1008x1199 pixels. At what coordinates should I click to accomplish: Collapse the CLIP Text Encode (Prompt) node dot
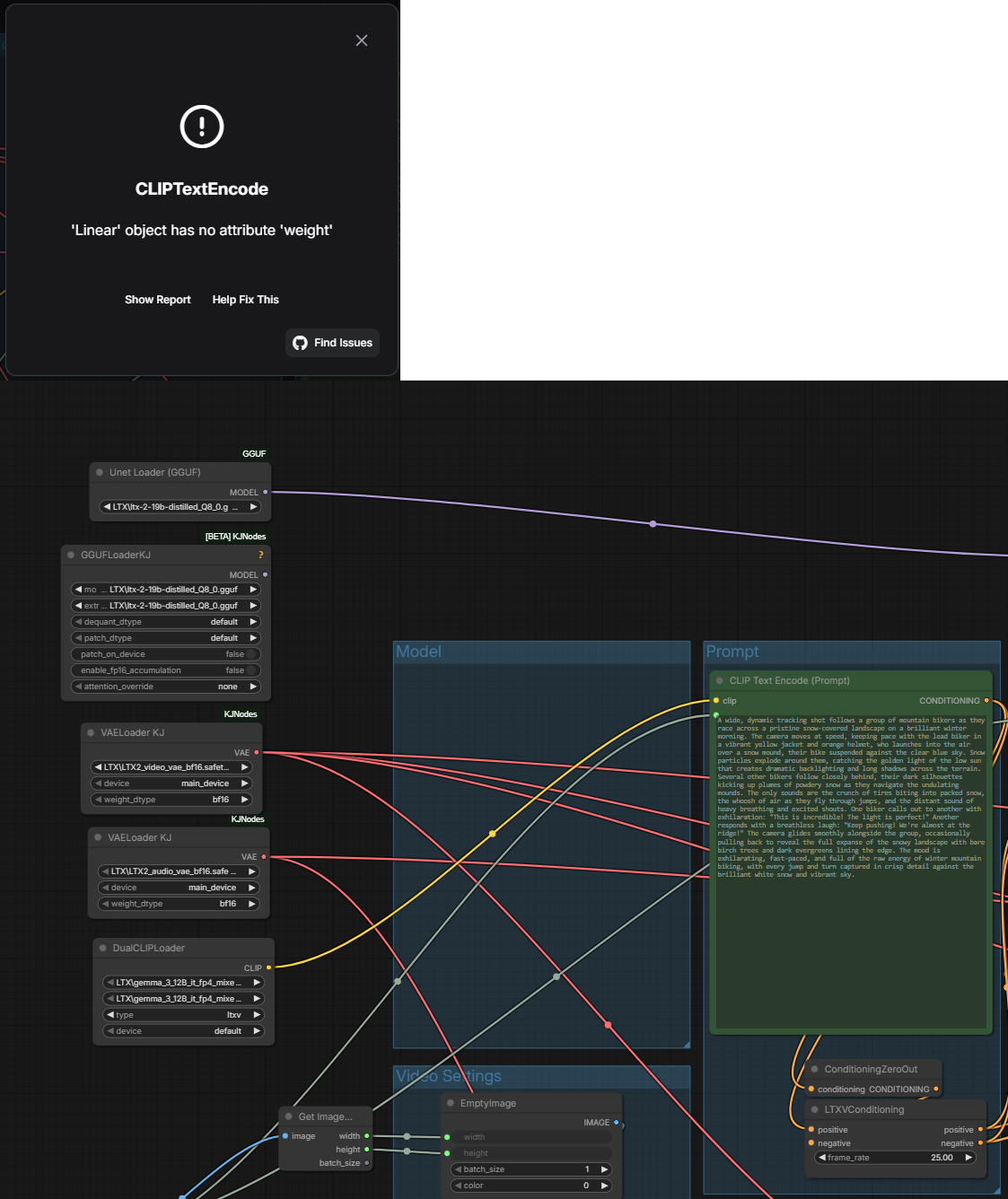(720, 680)
